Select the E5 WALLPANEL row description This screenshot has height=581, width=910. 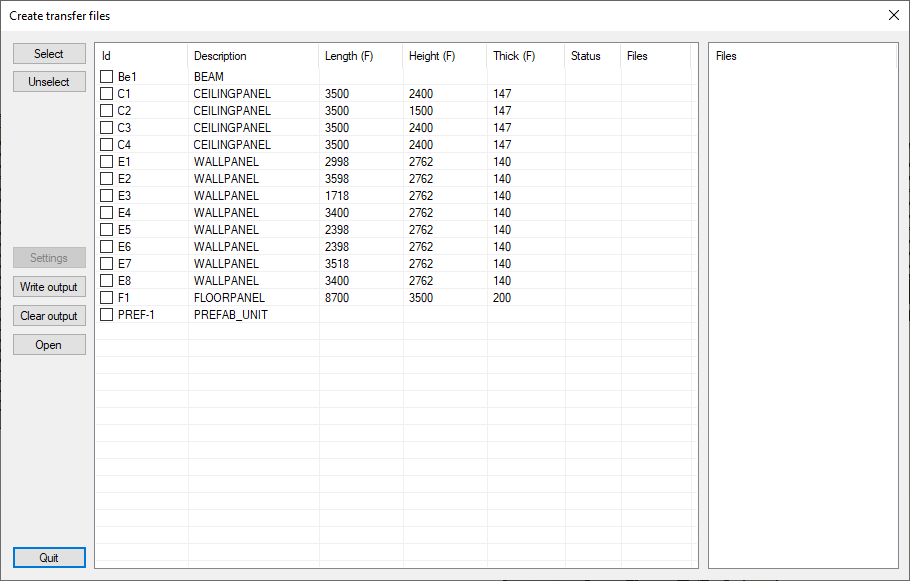pyautogui.click(x=226, y=230)
